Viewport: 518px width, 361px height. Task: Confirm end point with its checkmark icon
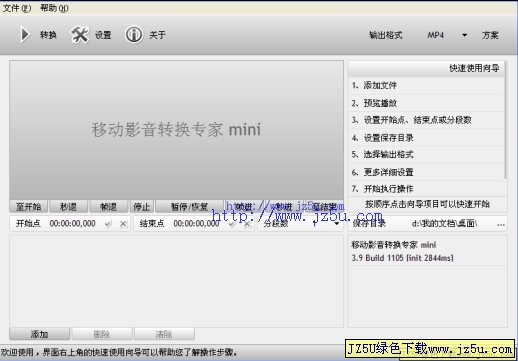[232, 224]
